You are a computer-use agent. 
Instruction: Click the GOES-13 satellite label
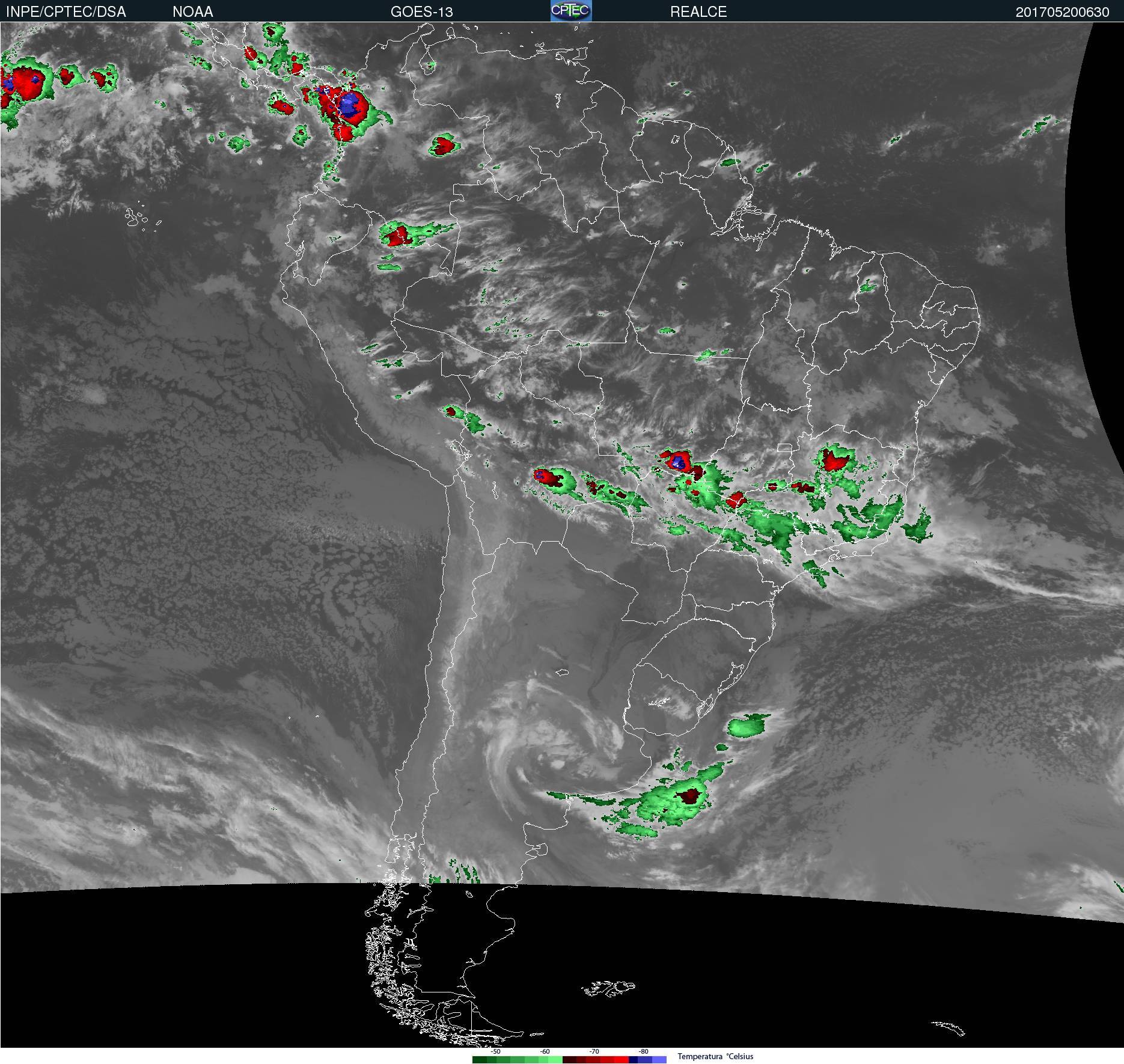pyautogui.click(x=422, y=12)
